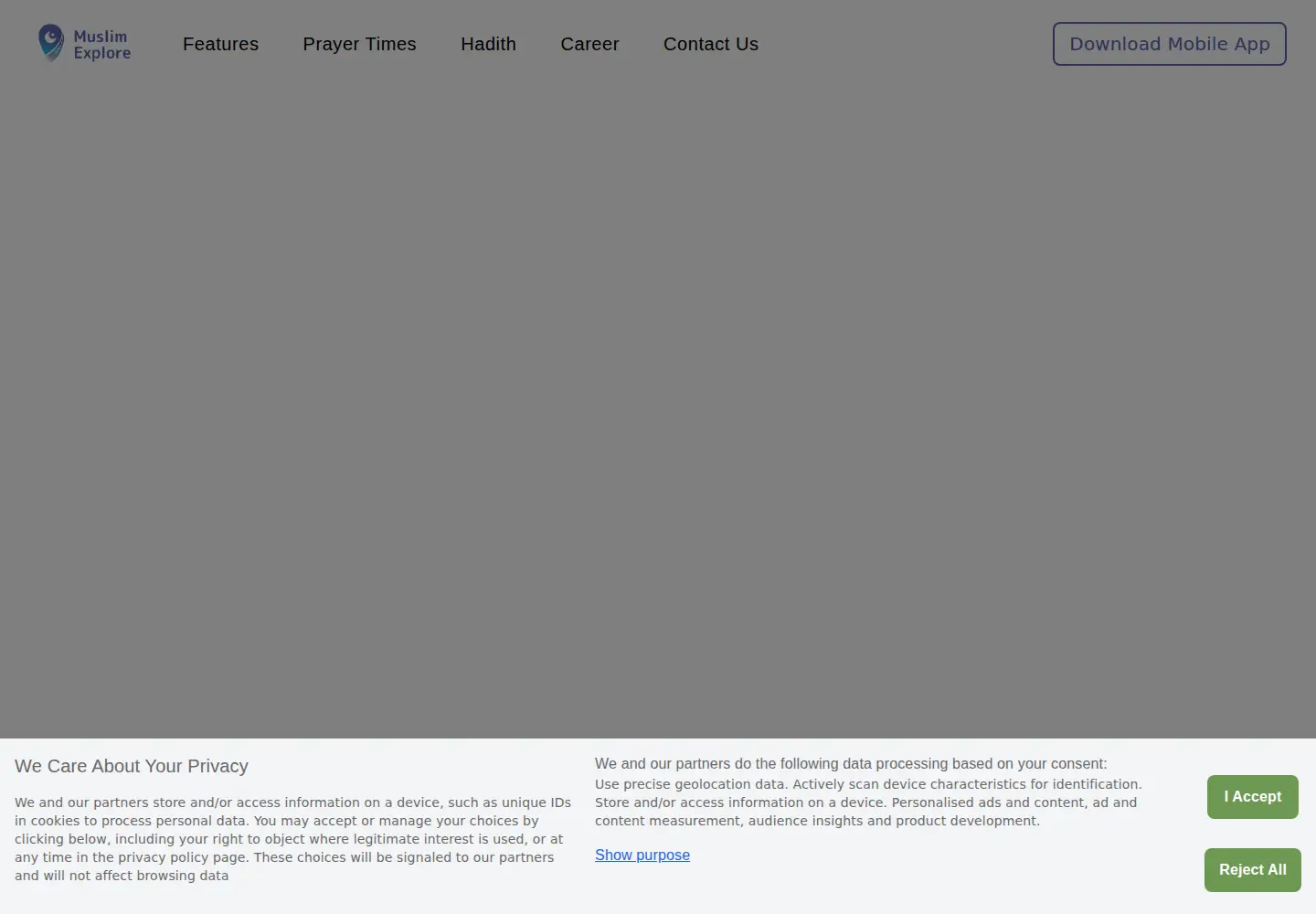Click the Muslim Explore logo
Image resolution: width=1316 pixels, height=914 pixels.
click(x=84, y=44)
